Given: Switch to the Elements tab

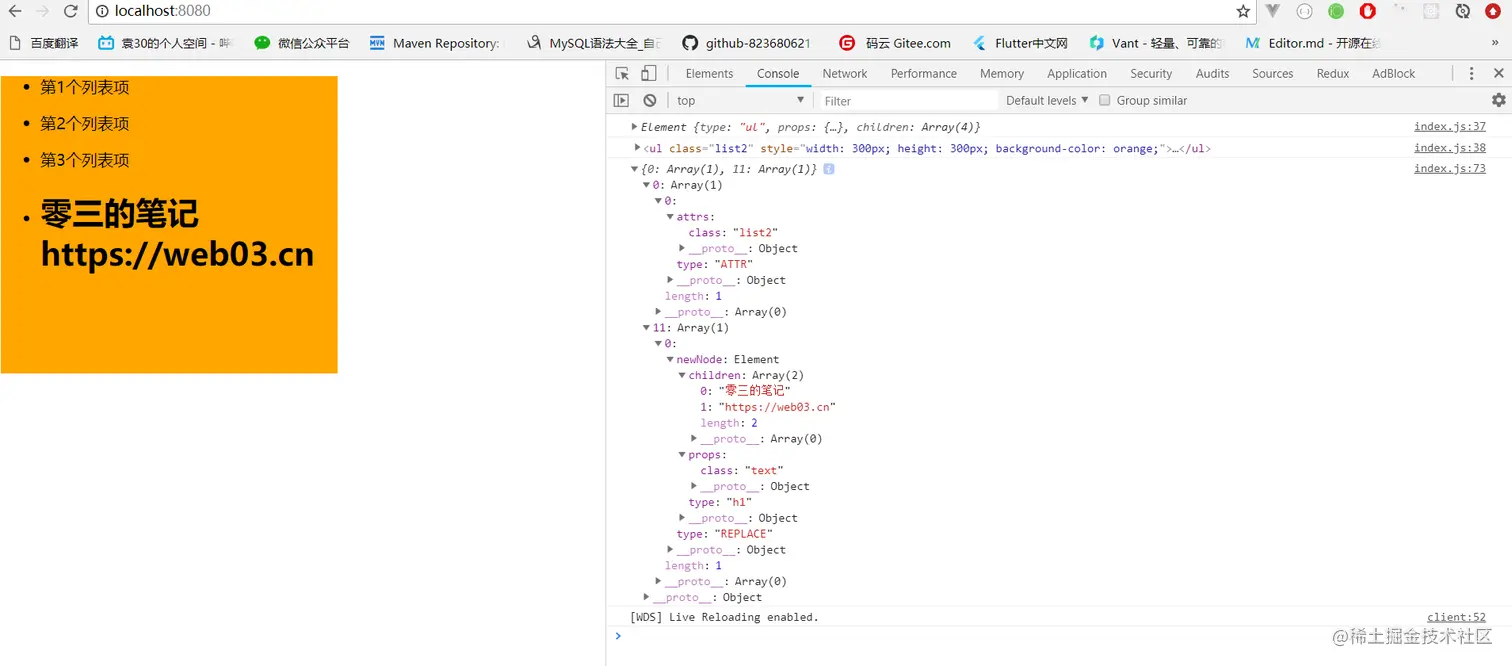Looking at the screenshot, I should 709,73.
